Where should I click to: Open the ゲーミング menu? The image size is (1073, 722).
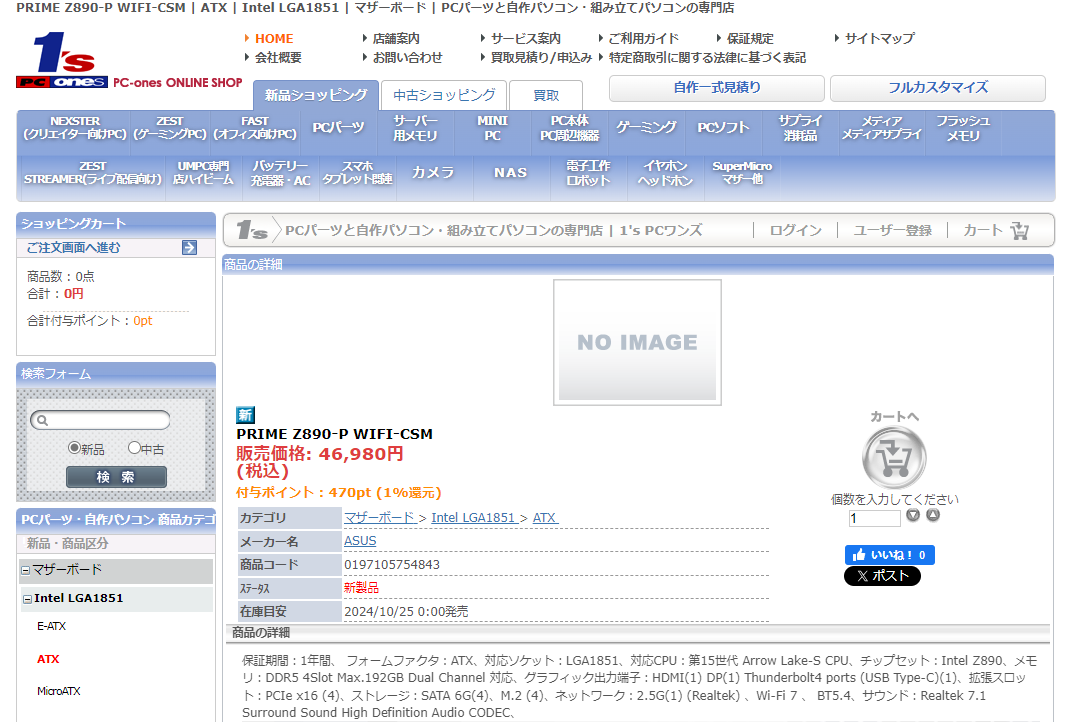tap(646, 128)
